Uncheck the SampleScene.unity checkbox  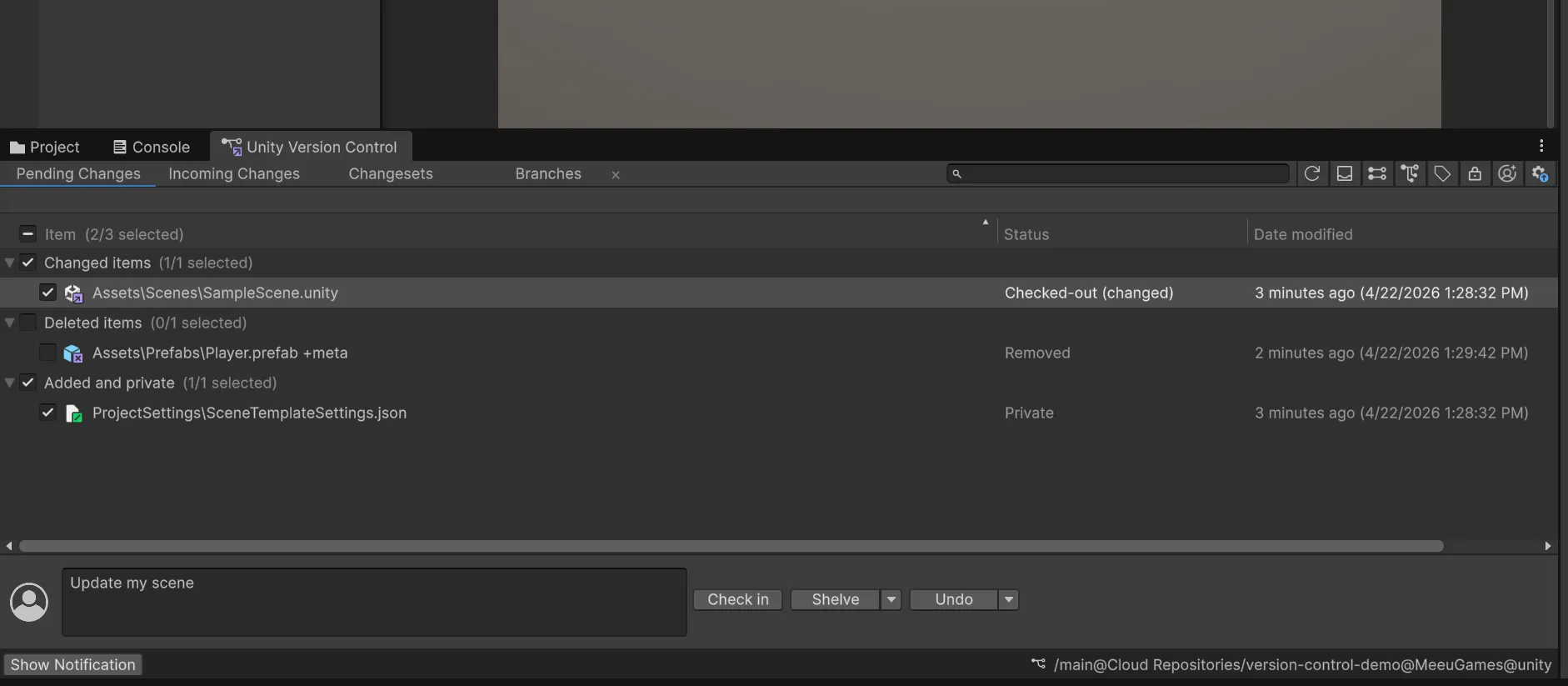point(47,293)
